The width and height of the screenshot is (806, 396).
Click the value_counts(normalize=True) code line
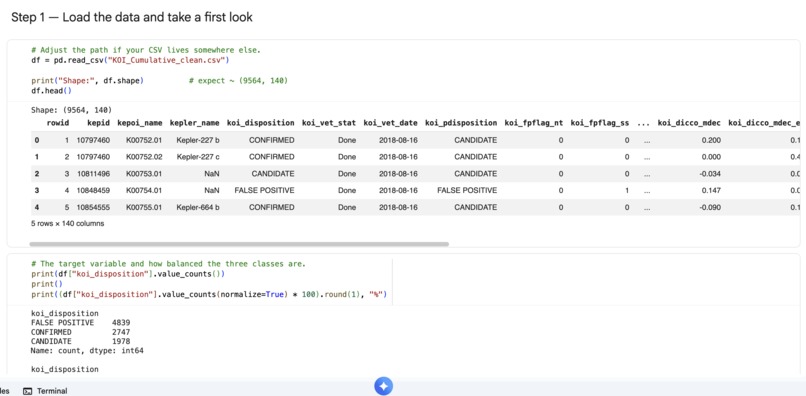click(209, 294)
